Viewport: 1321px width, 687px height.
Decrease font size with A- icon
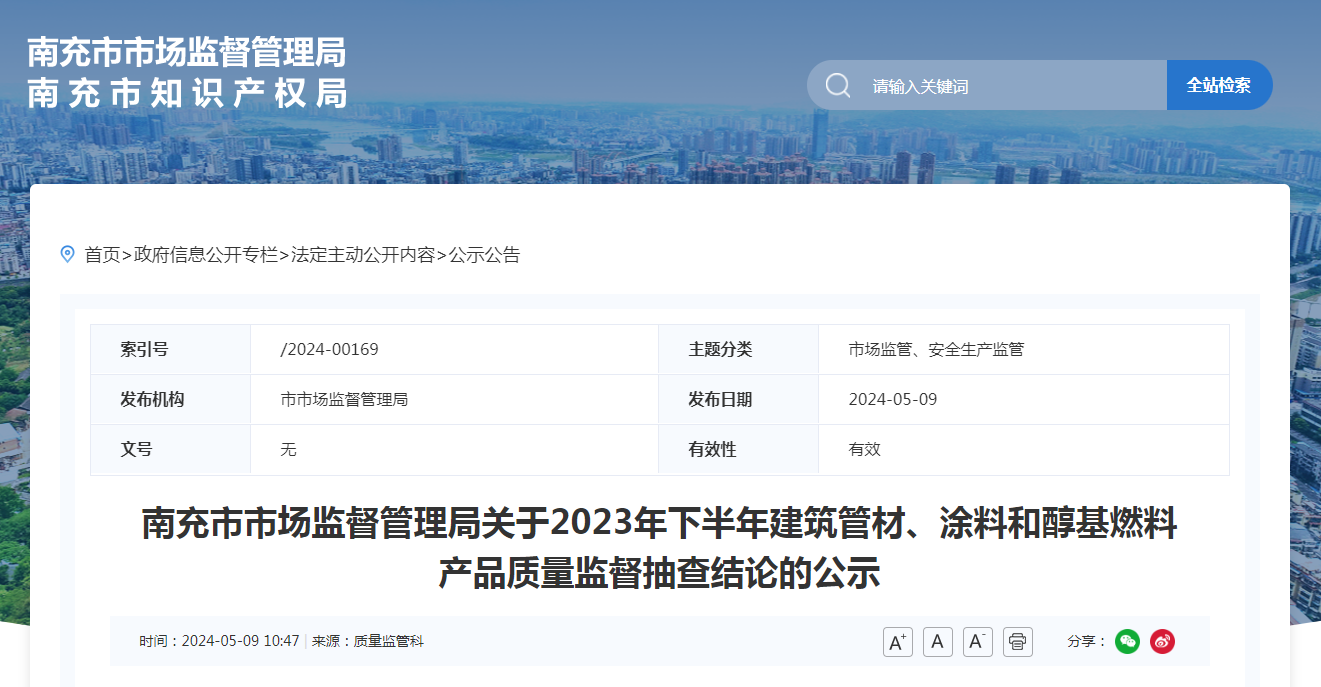click(x=977, y=642)
